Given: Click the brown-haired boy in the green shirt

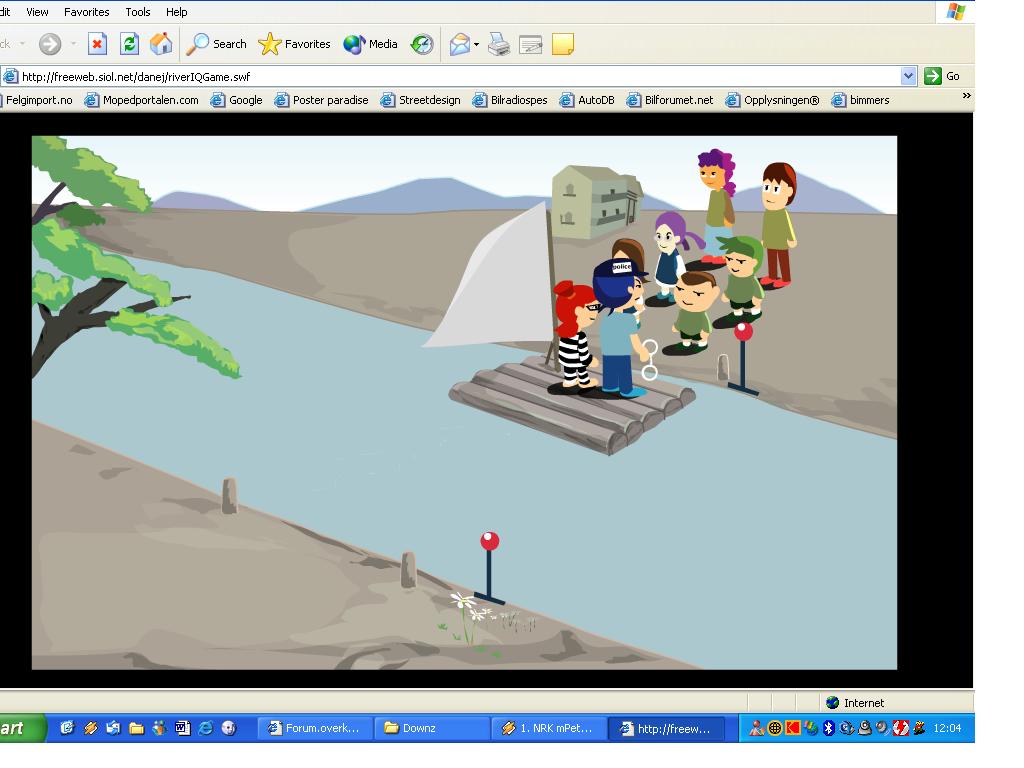Looking at the screenshot, I should click(x=692, y=312).
